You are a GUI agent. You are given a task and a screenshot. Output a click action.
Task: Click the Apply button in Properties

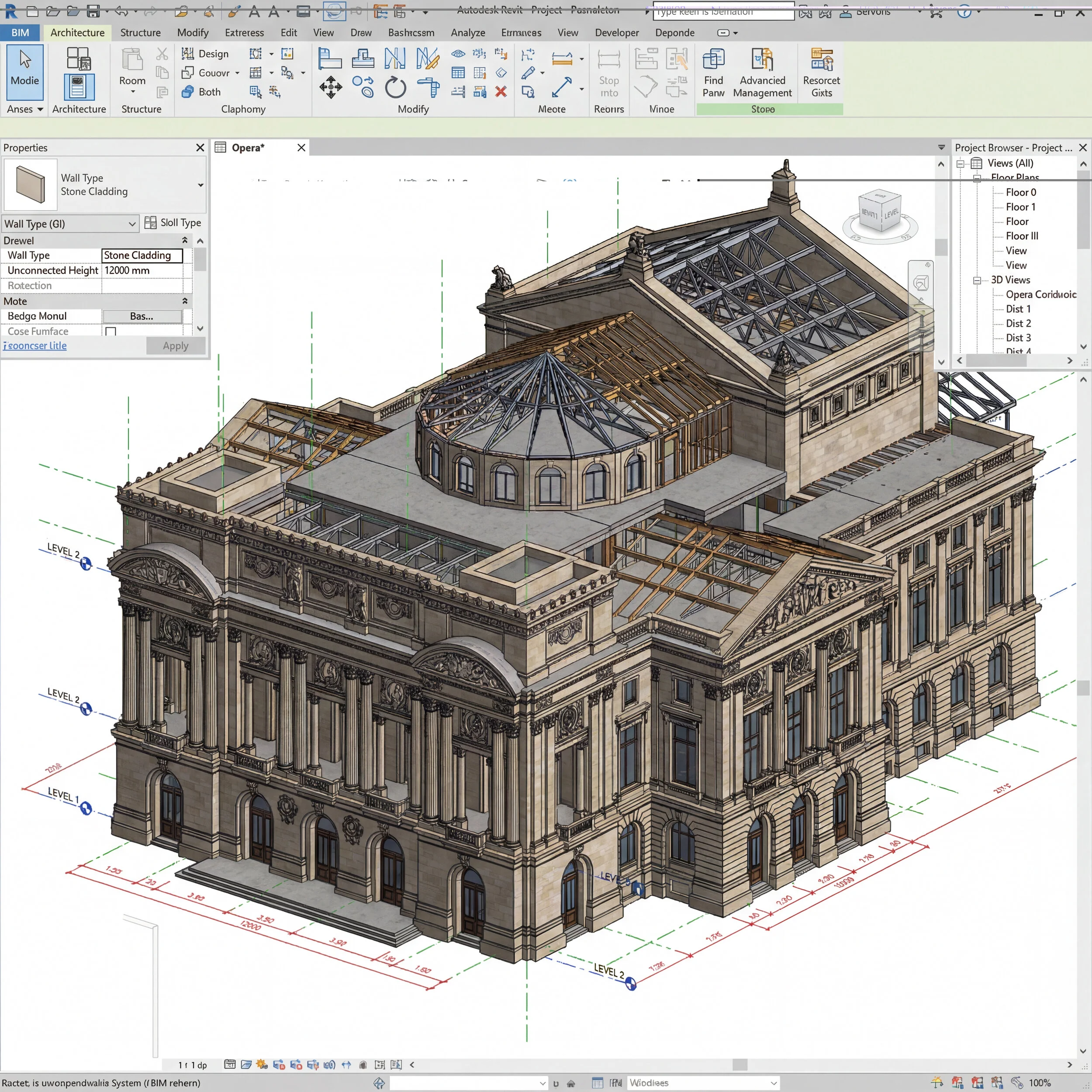pyautogui.click(x=175, y=346)
